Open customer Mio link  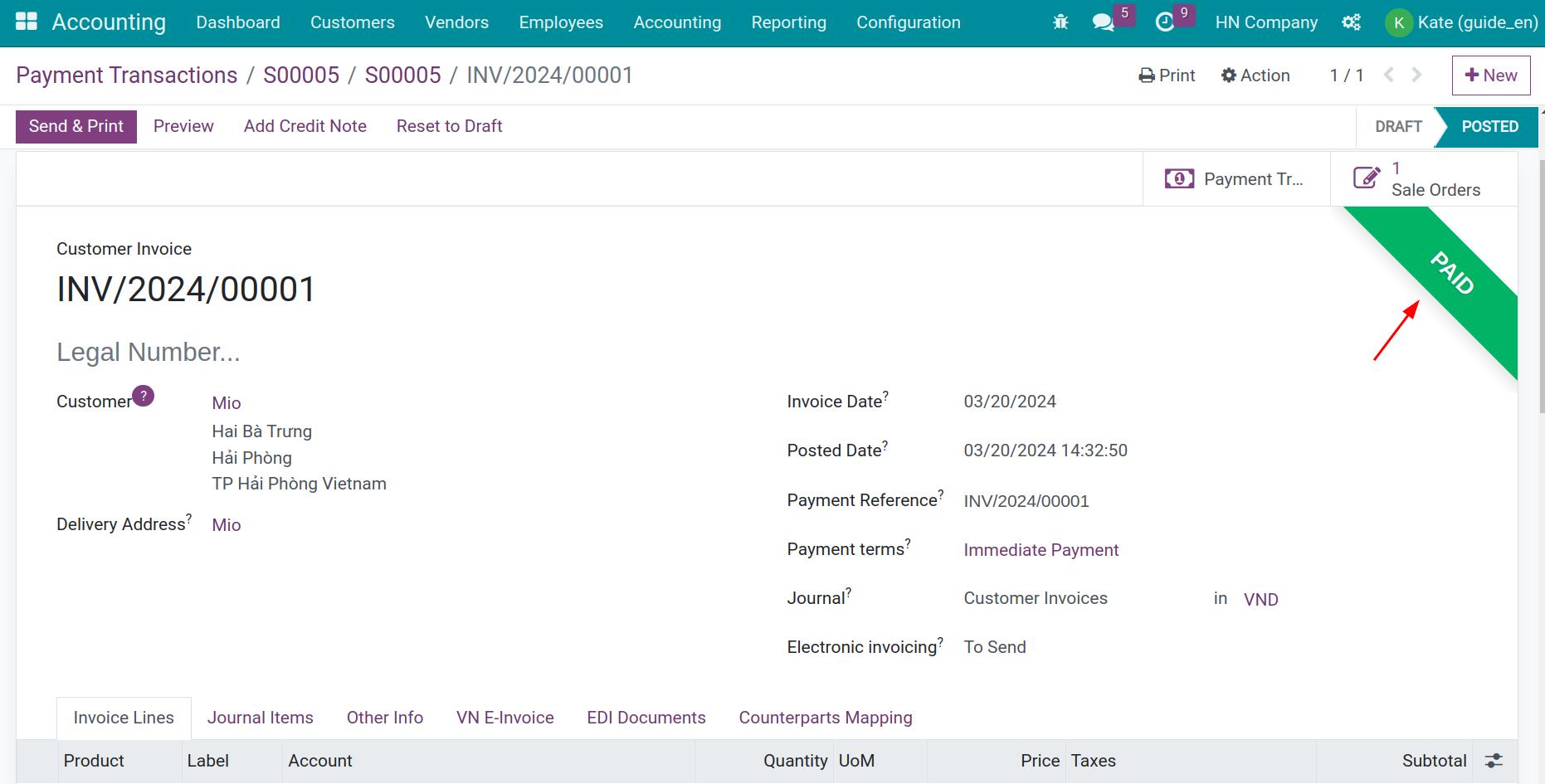pos(227,403)
